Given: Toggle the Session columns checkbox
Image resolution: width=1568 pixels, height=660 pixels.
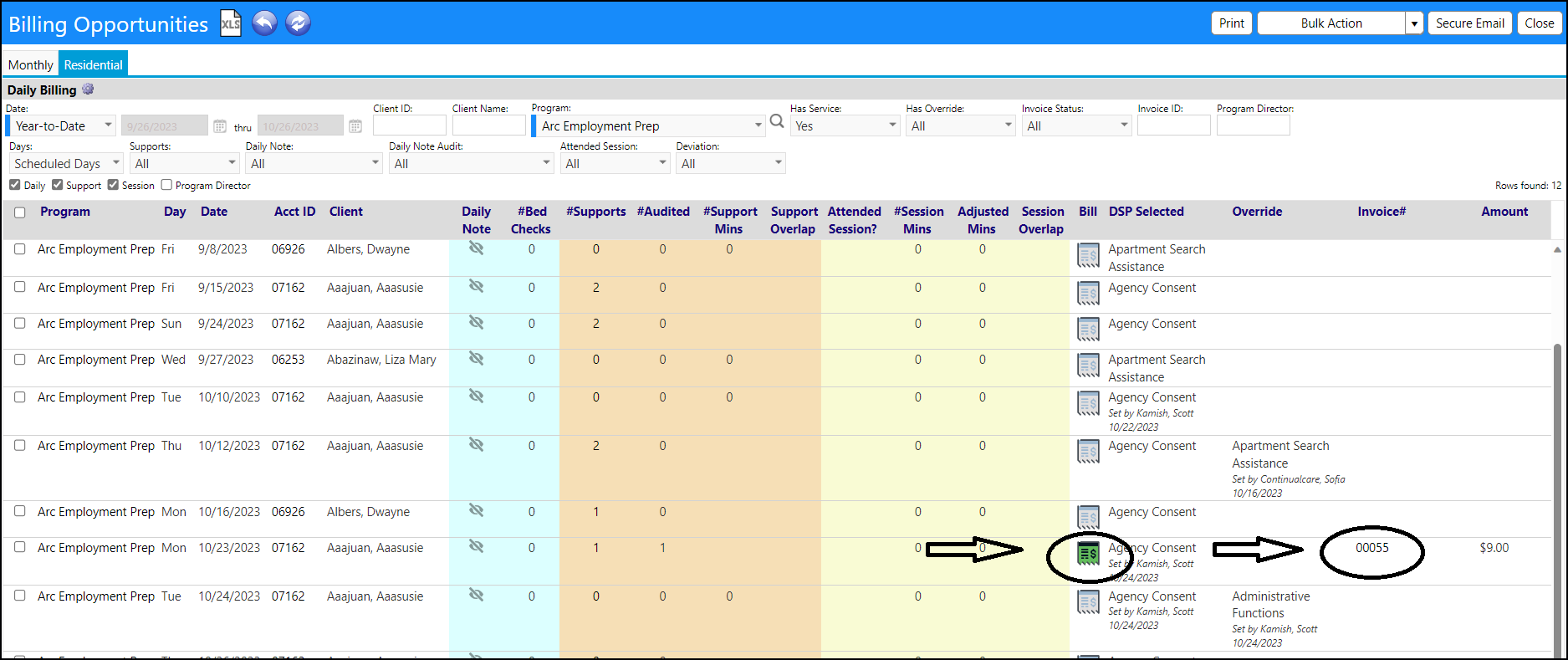Looking at the screenshot, I should coord(113,185).
